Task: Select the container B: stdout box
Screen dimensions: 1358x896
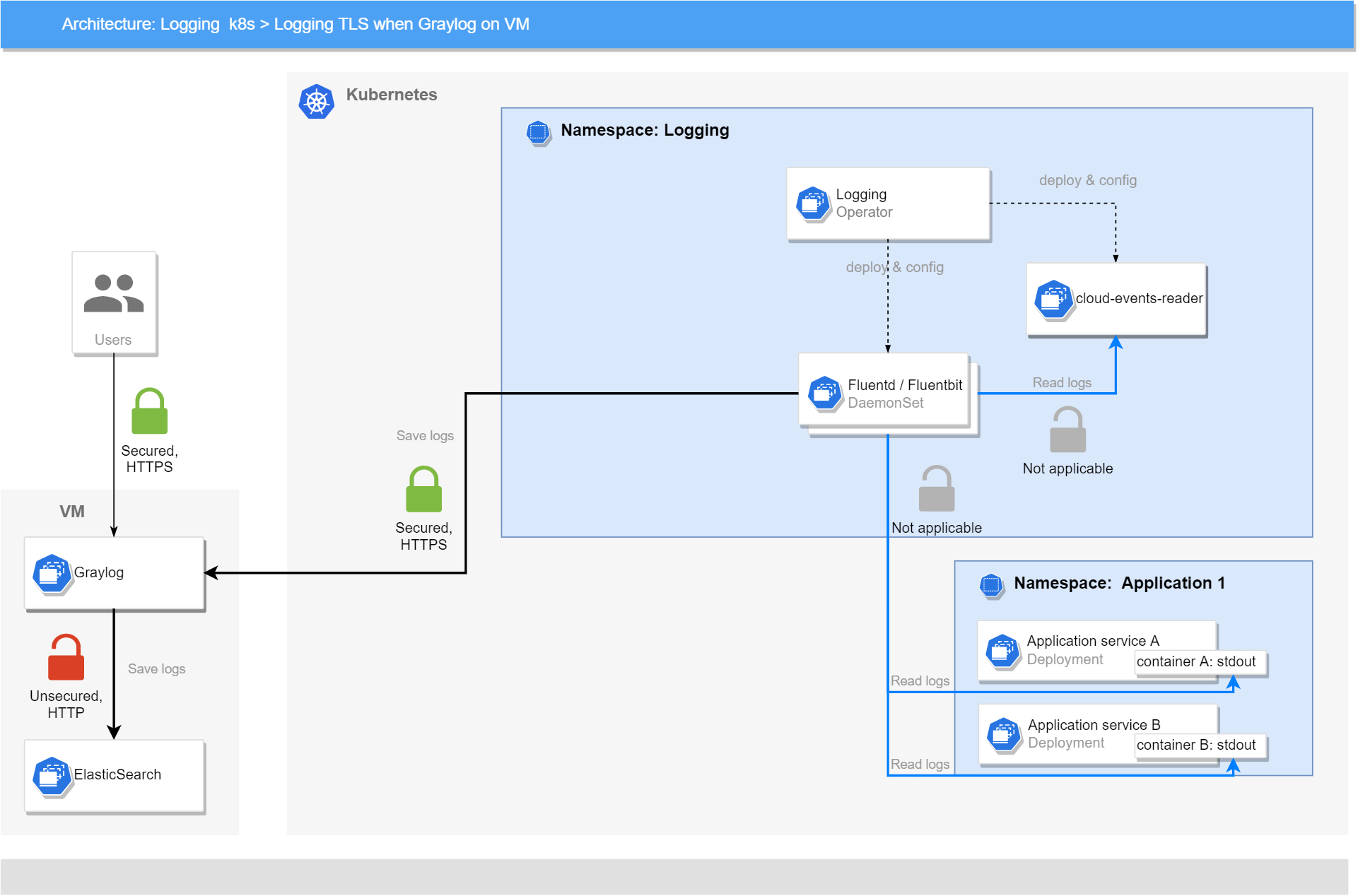Action: pyautogui.click(x=1200, y=746)
